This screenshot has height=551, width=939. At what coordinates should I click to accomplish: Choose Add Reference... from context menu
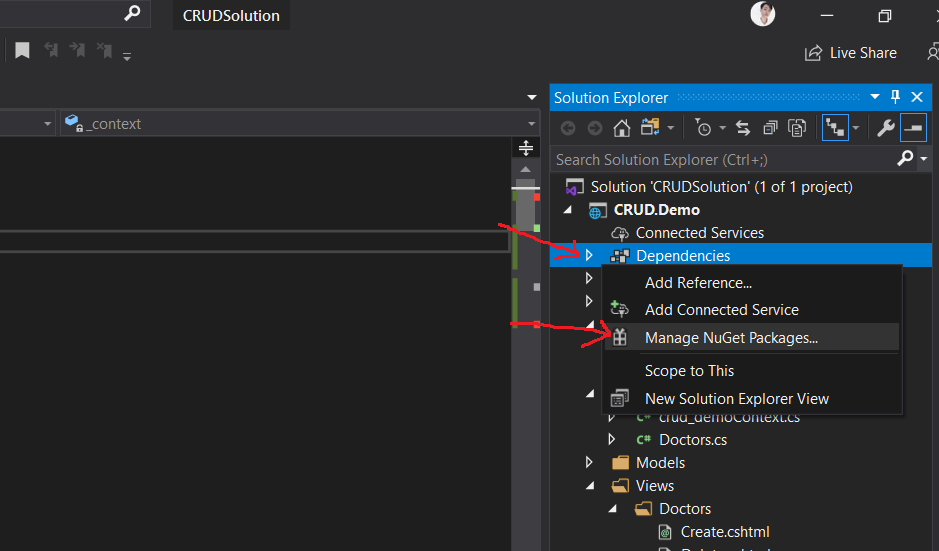click(751, 283)
